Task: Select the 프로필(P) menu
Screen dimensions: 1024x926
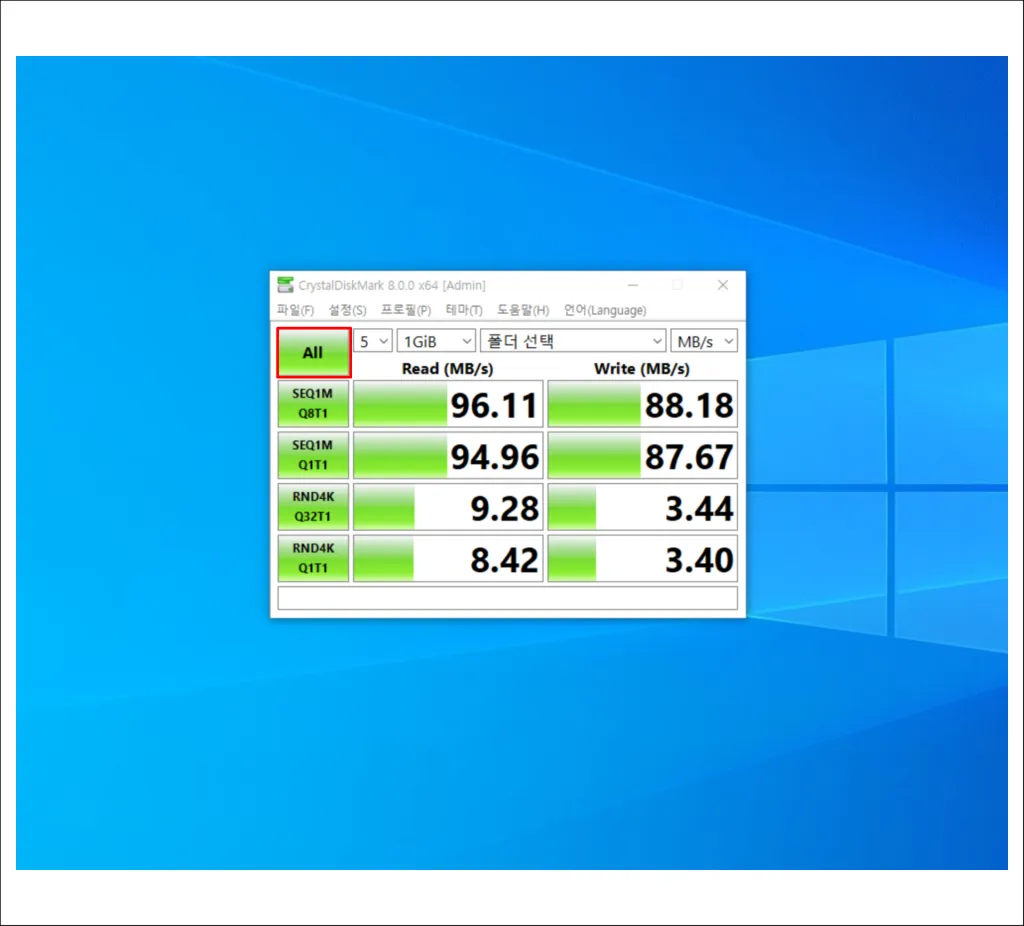Action: [x=405, y=310]
